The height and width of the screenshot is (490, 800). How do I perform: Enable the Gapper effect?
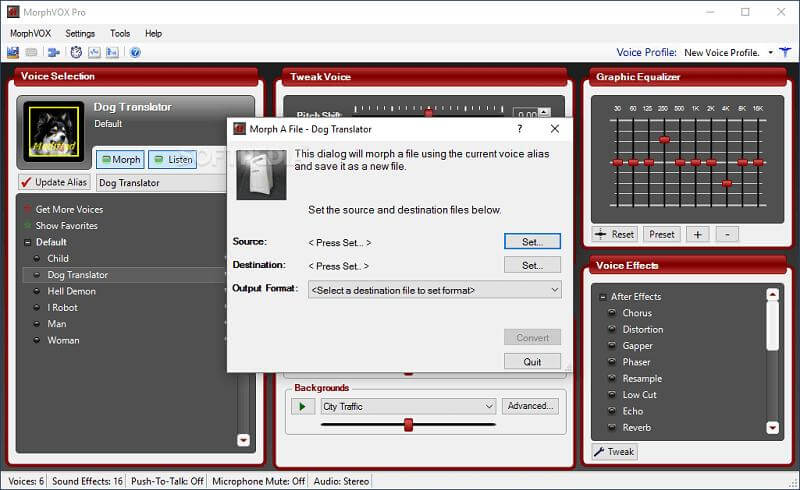[x=612, y=346]
